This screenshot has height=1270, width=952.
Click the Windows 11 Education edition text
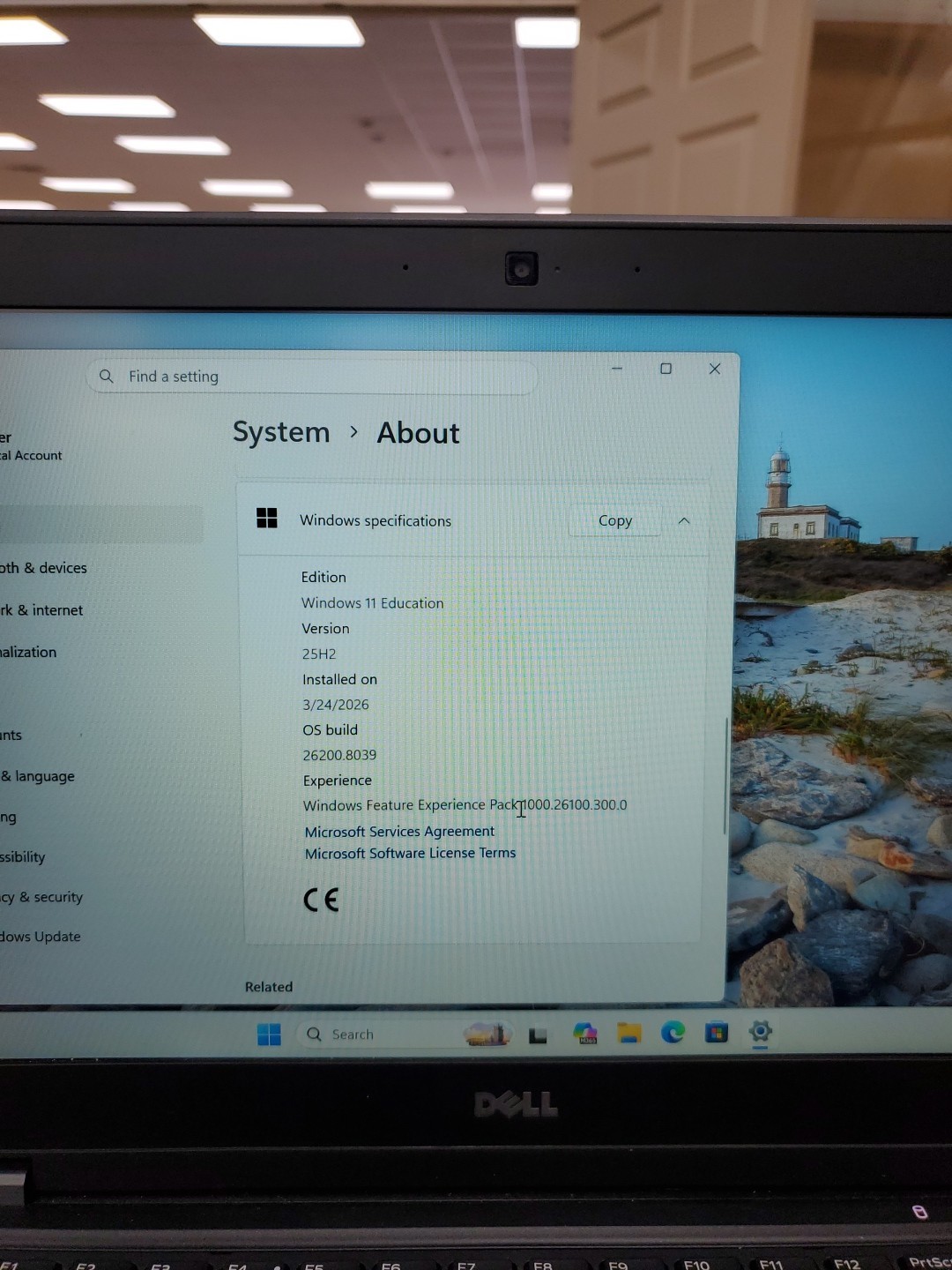[372, 603]
